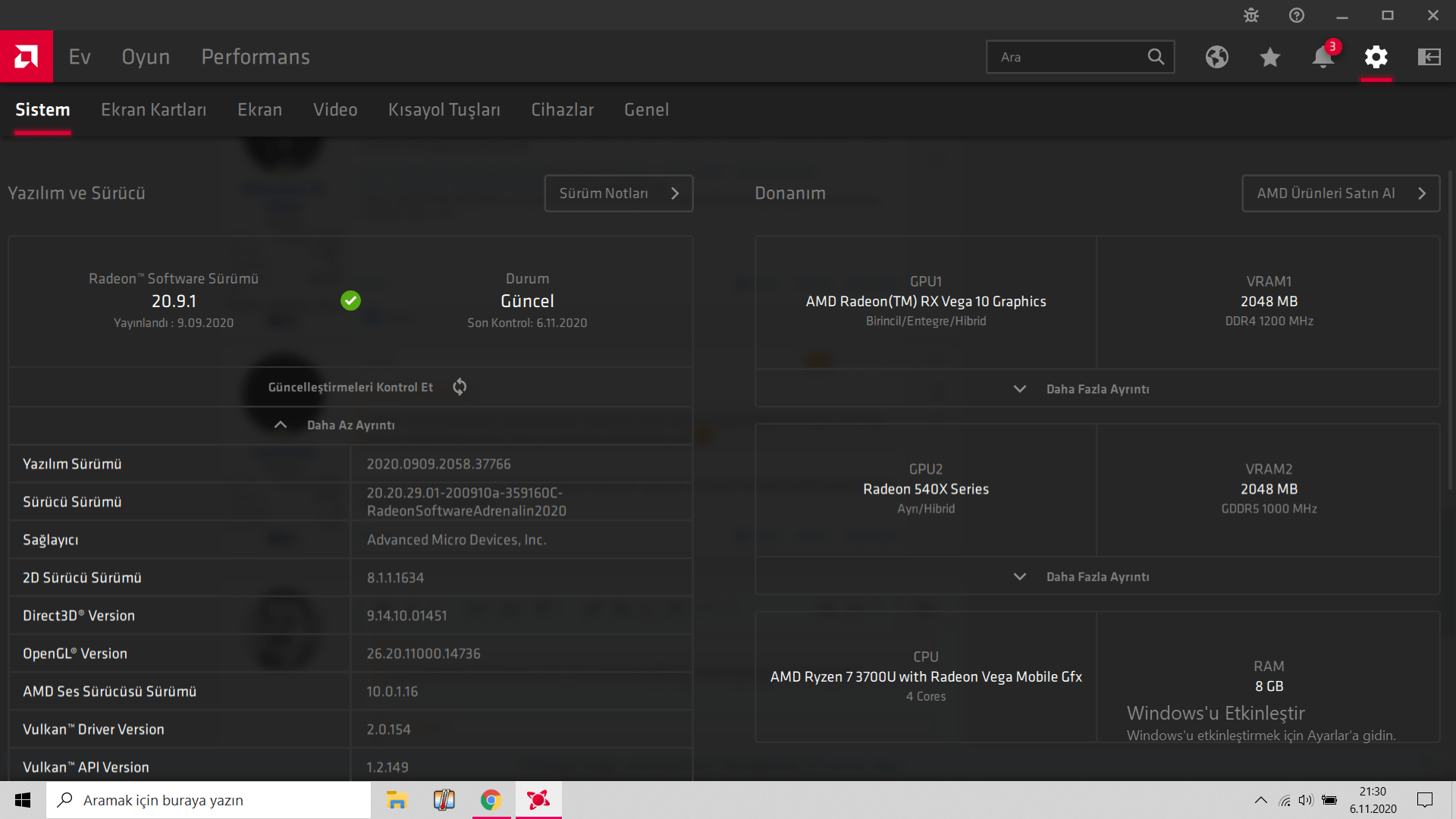This screenshot has height=819, width=1456.
Task: Click the refresh icon beside Güncelleştirmeleri Kontrol Et
Action: pyautogui.click(x=460, y=387)
